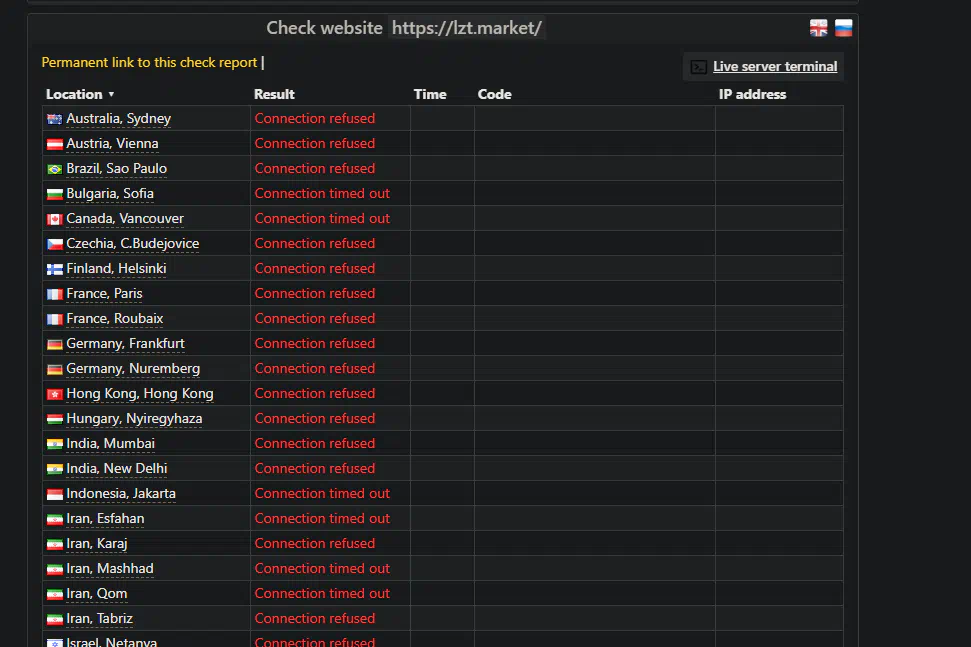Click the Indonesia flag icon

(x=54, y=494)
